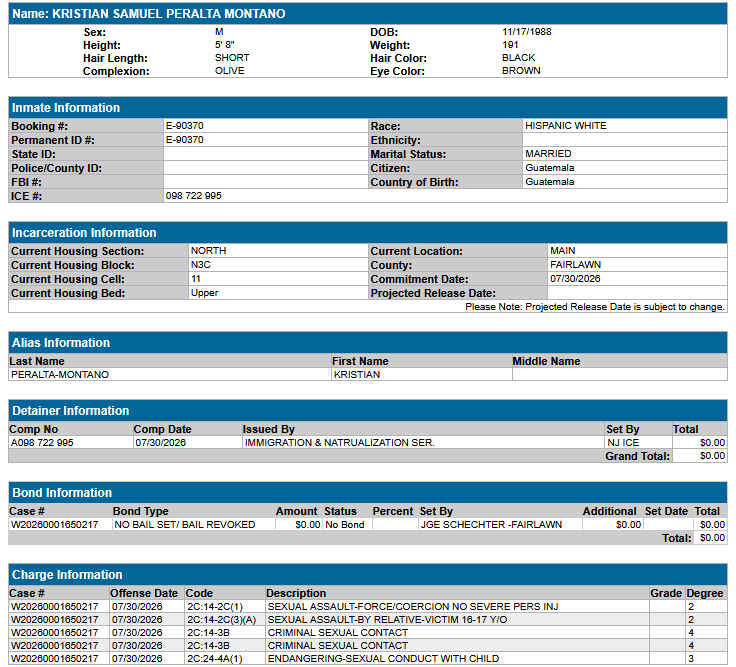Viewport: 736px width, 667px height.
Task: Click the Grade column header
Action: pos(666,593)
